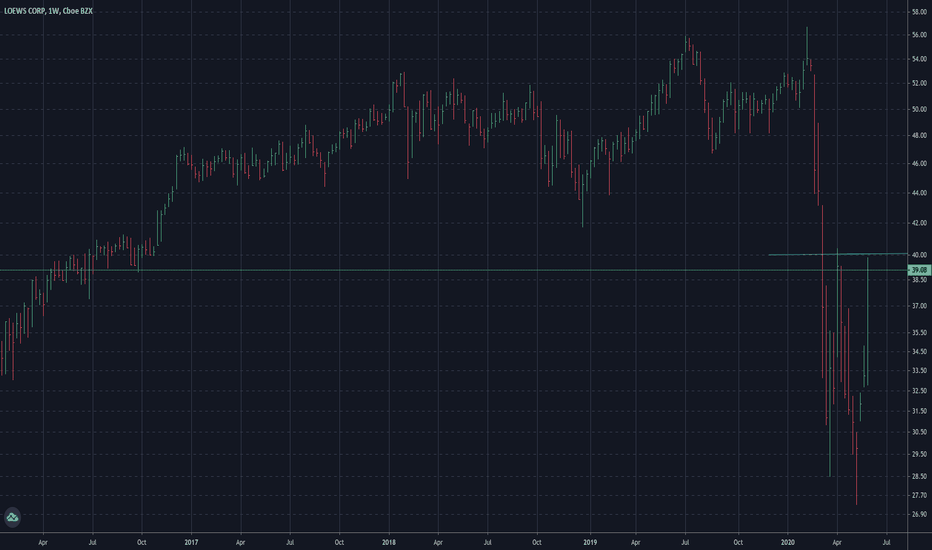Screen dimensions: 932x550
Task: Click the TradingView cloud logo icon
Action: tap(12, 517)
